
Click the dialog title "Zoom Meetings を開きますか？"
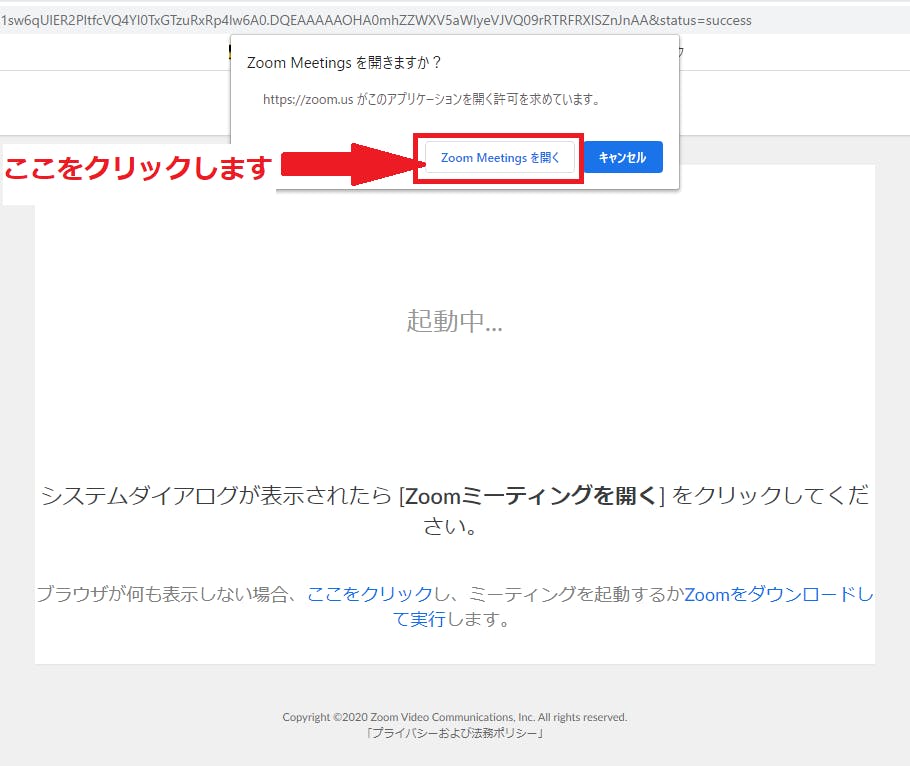[345, 63]
